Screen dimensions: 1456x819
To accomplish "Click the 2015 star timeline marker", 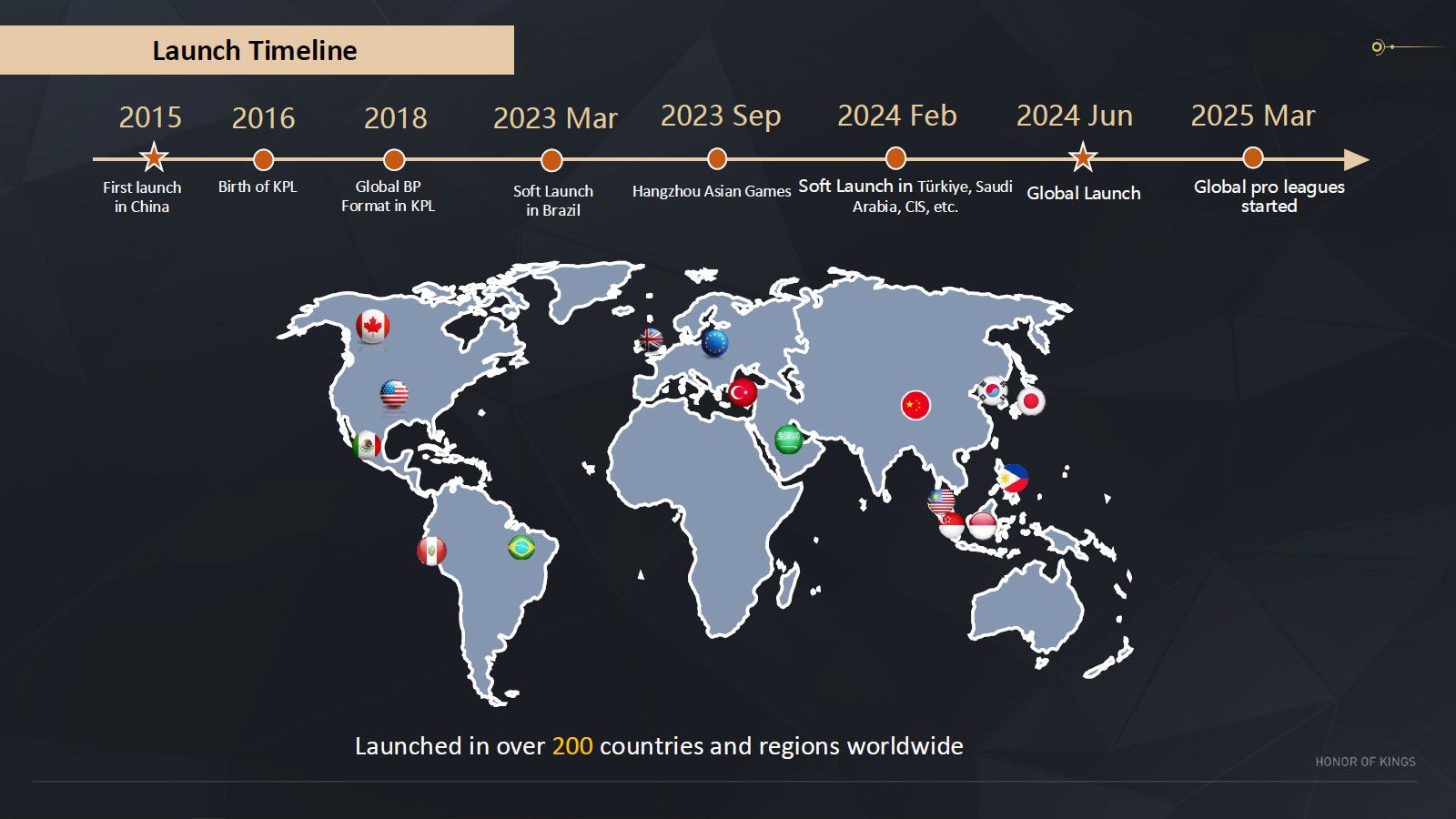I will pyautogui.click(x=154, y=158).
